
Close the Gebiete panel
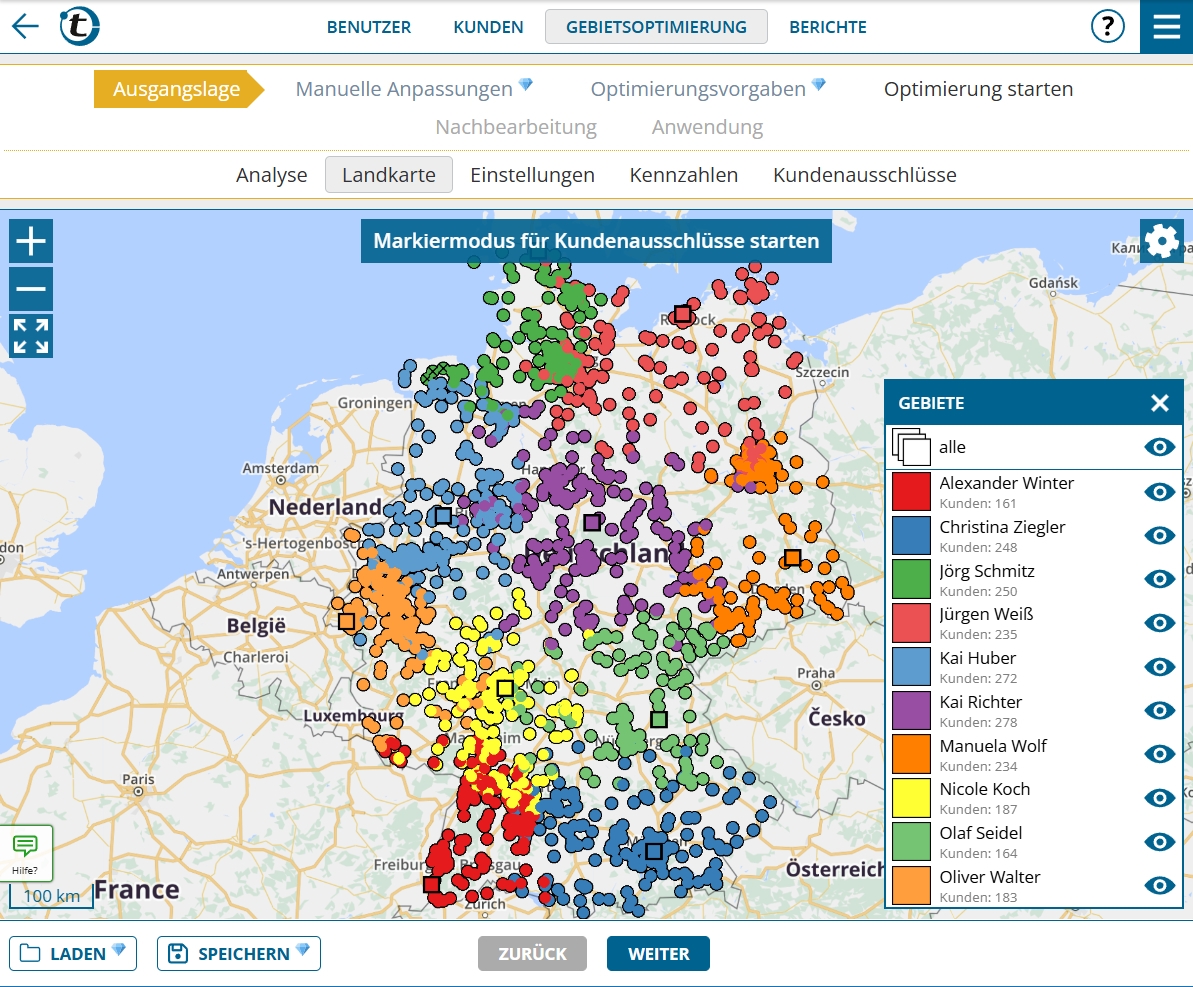click(x=1160, y=403)
